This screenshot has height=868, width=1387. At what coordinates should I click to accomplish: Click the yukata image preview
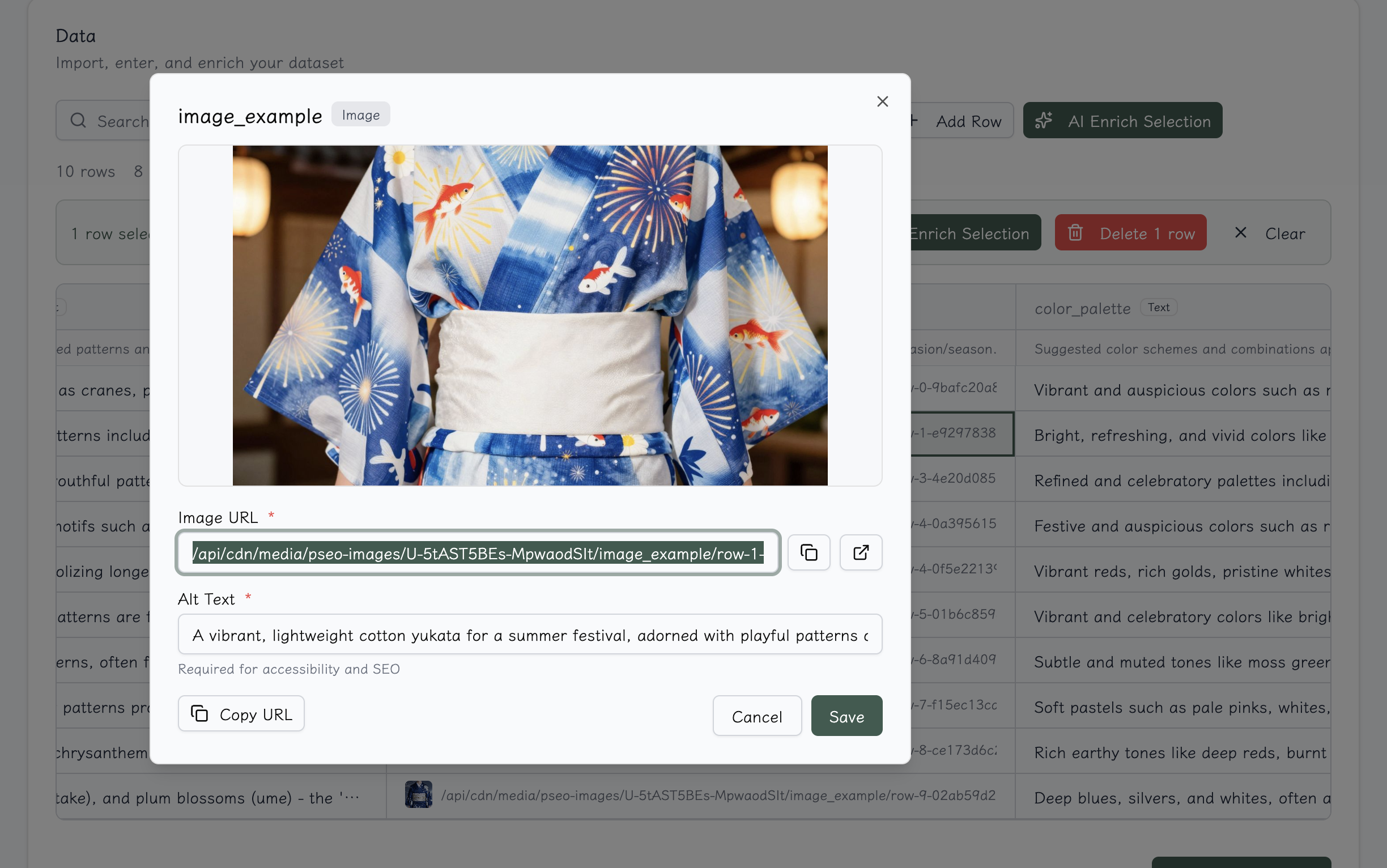click(529, 315)
